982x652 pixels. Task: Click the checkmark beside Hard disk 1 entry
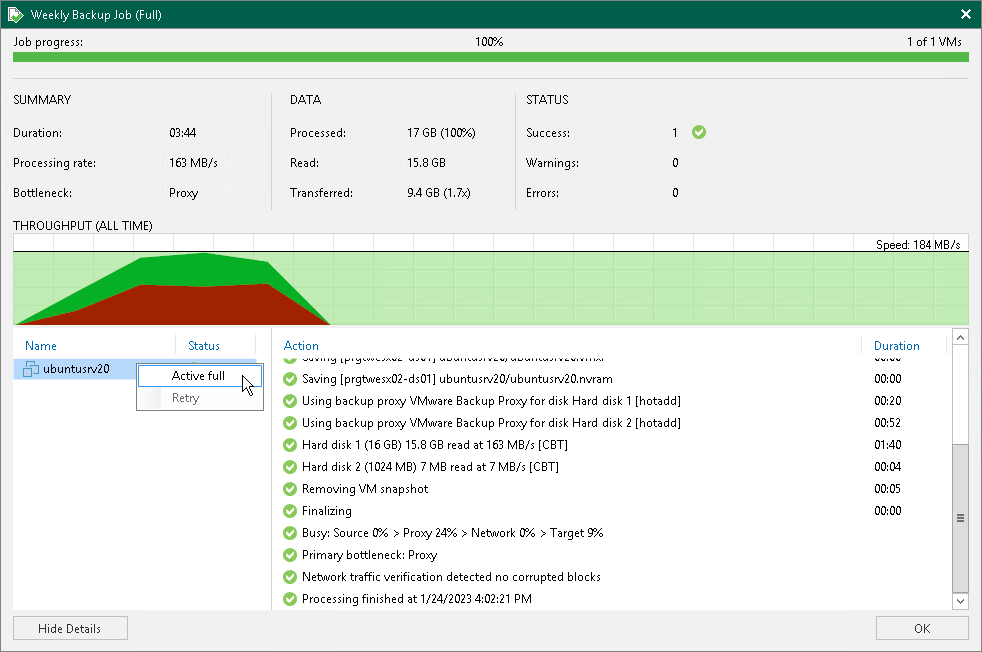point(290,445)
